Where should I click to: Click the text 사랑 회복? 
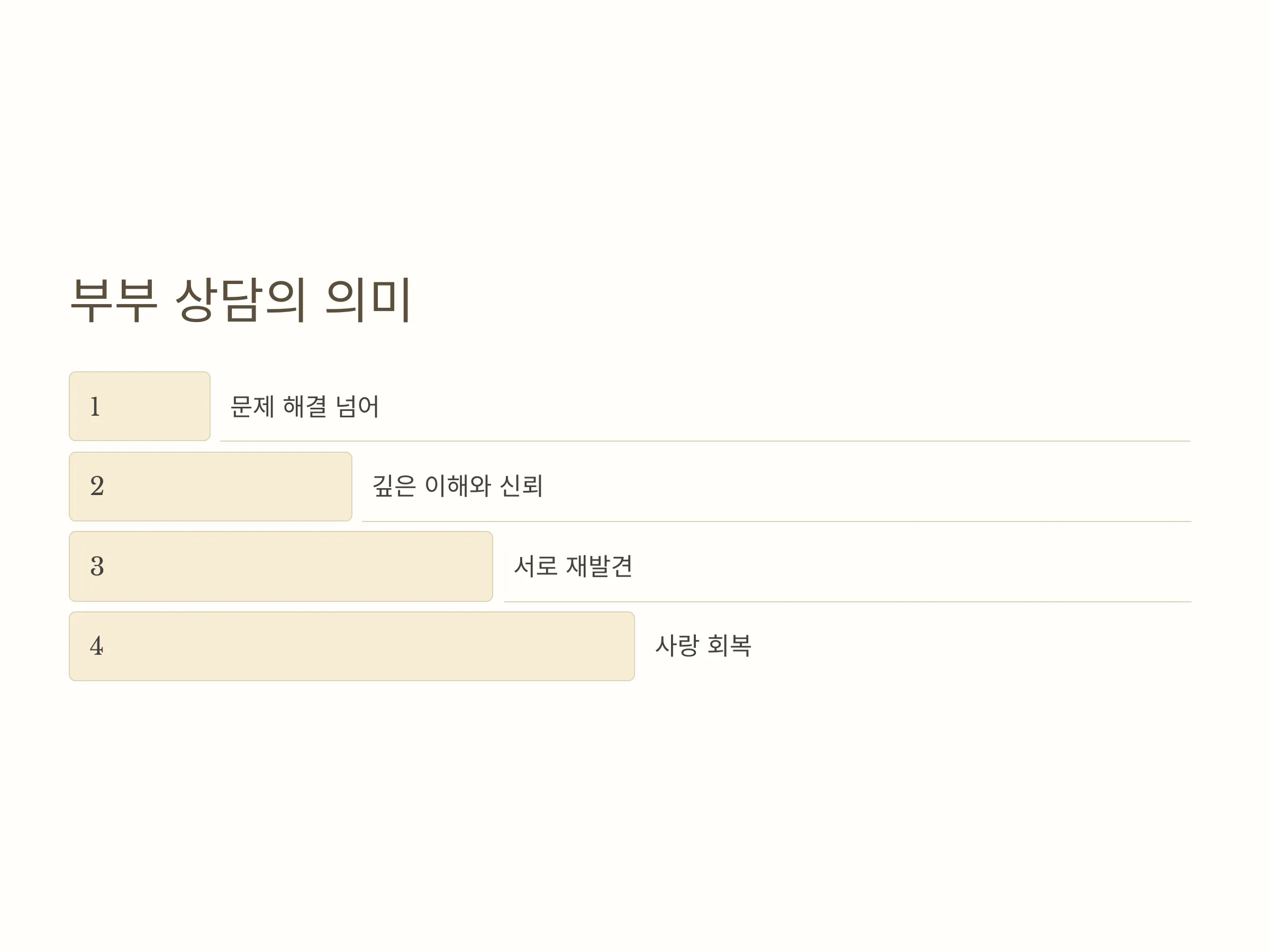[x=703, y=646]
